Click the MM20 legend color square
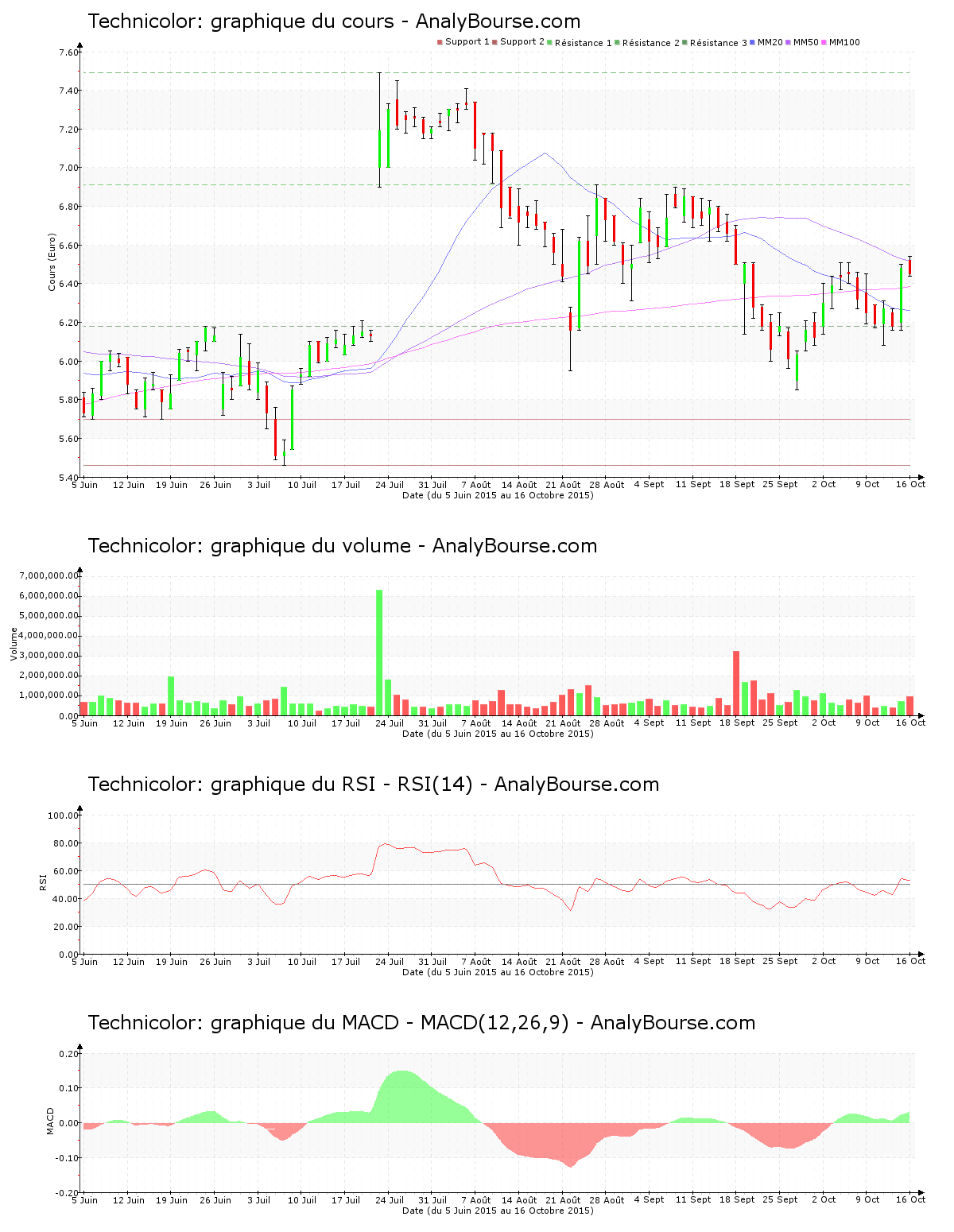The height and width of the screenshot is (1232, 954). click(752, 42)
